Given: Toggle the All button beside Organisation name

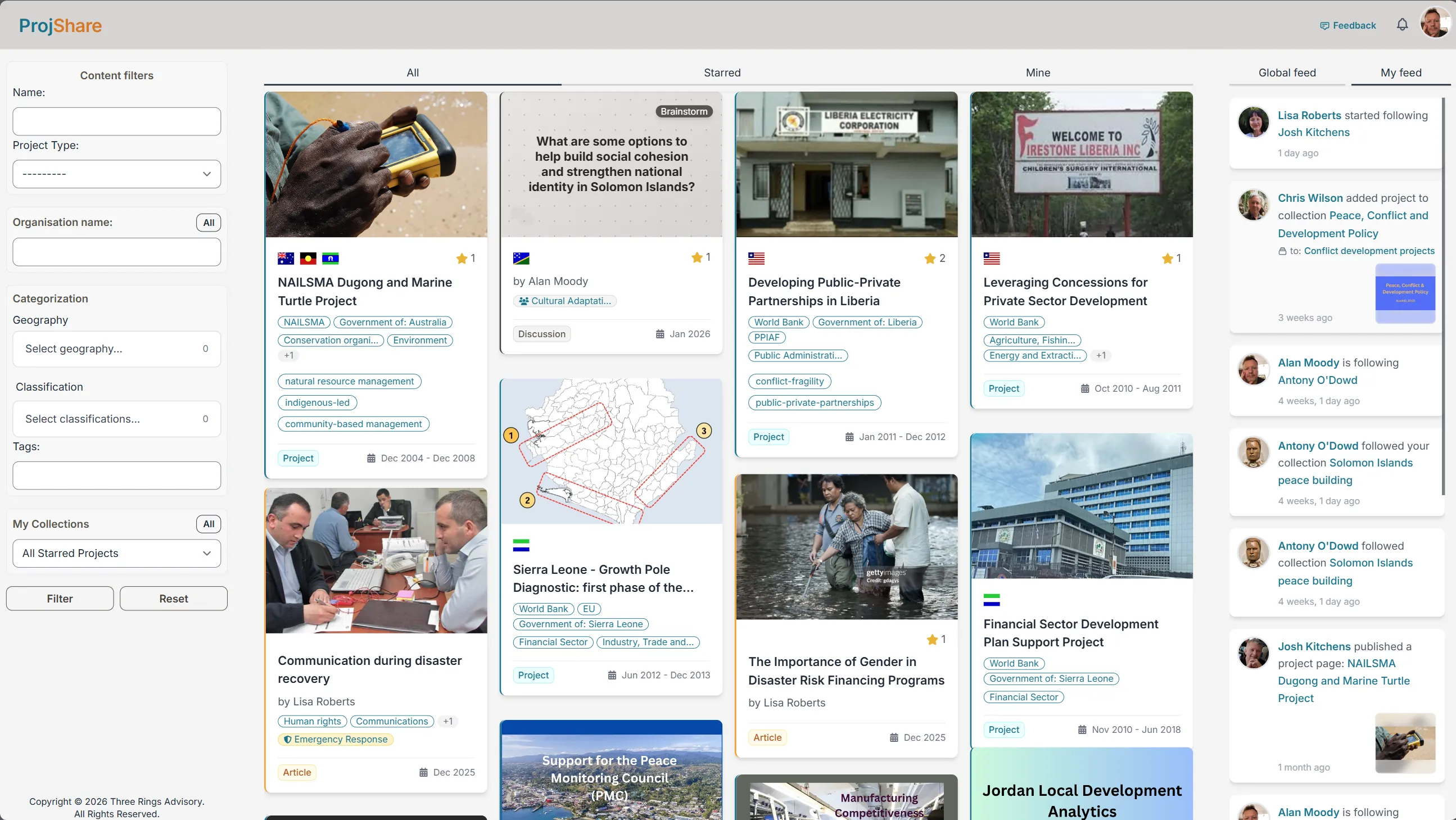Looking at the screenshot, I should [x=208, y=222].
